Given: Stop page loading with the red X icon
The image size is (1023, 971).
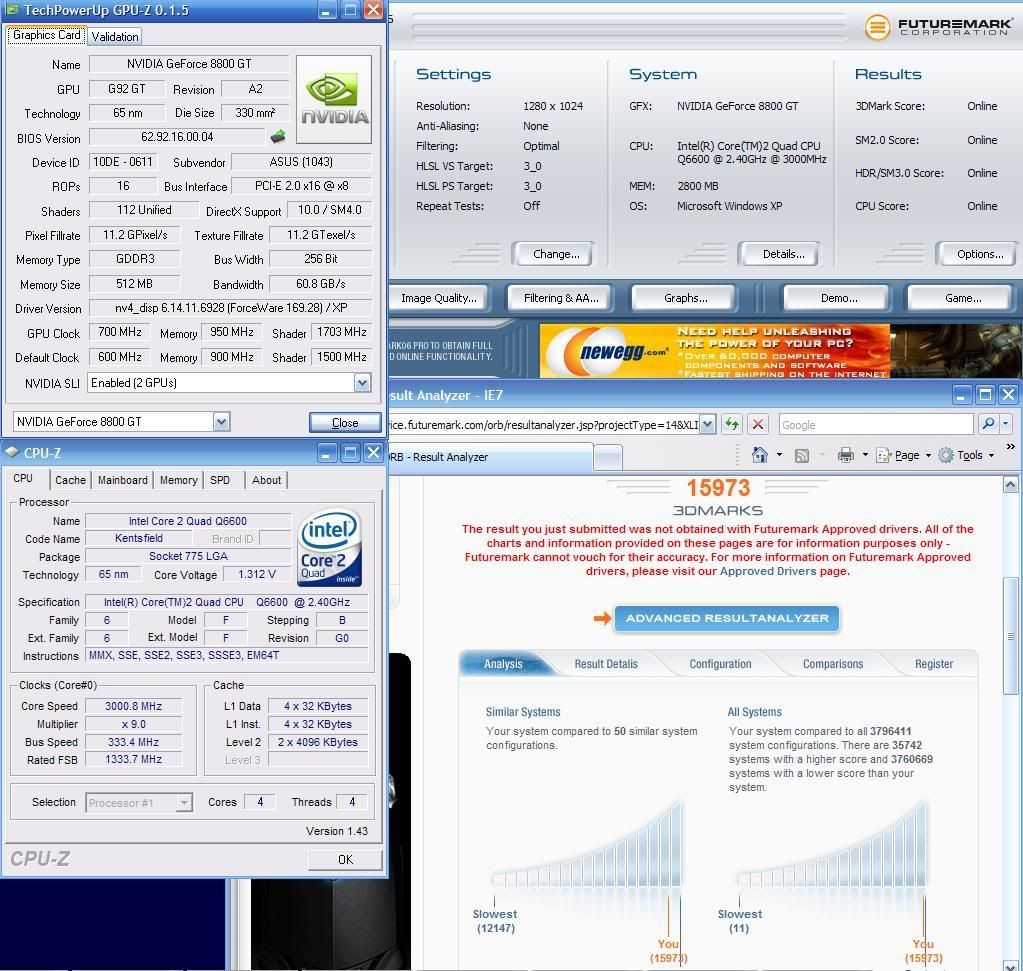Looking at the screenshot, I should click(x=757, y=425).
